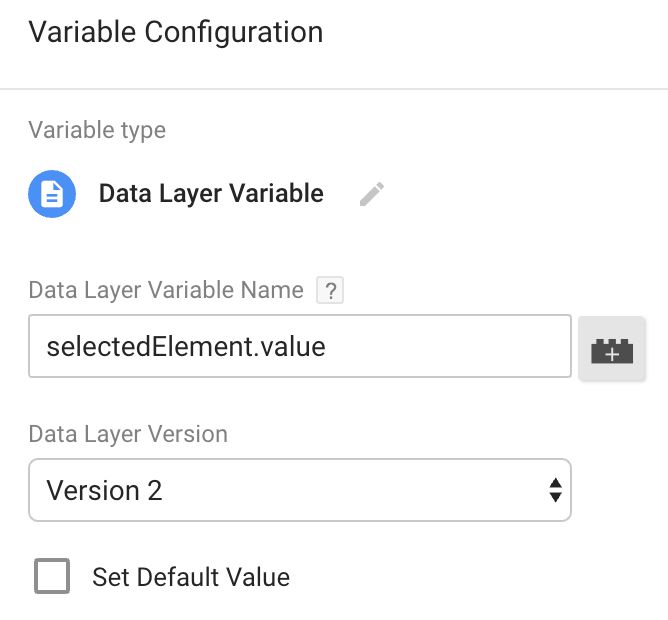Click the bold Data Layer Variable type name

[211, 193]
